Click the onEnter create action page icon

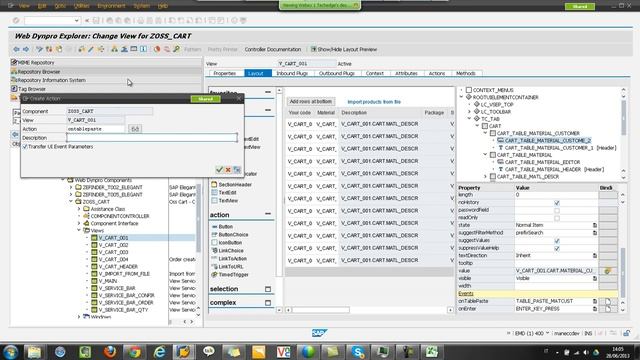coord(608,309)
